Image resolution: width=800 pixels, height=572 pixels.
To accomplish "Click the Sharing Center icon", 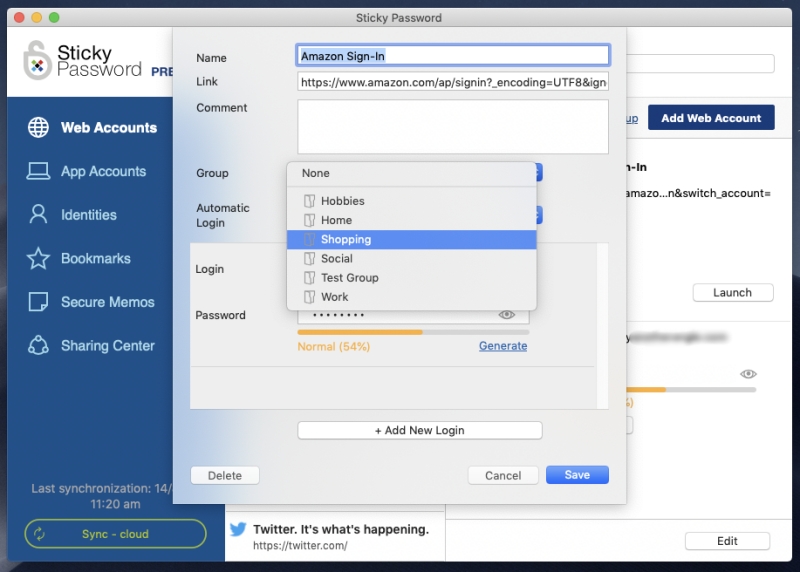I will pos(38,345).
